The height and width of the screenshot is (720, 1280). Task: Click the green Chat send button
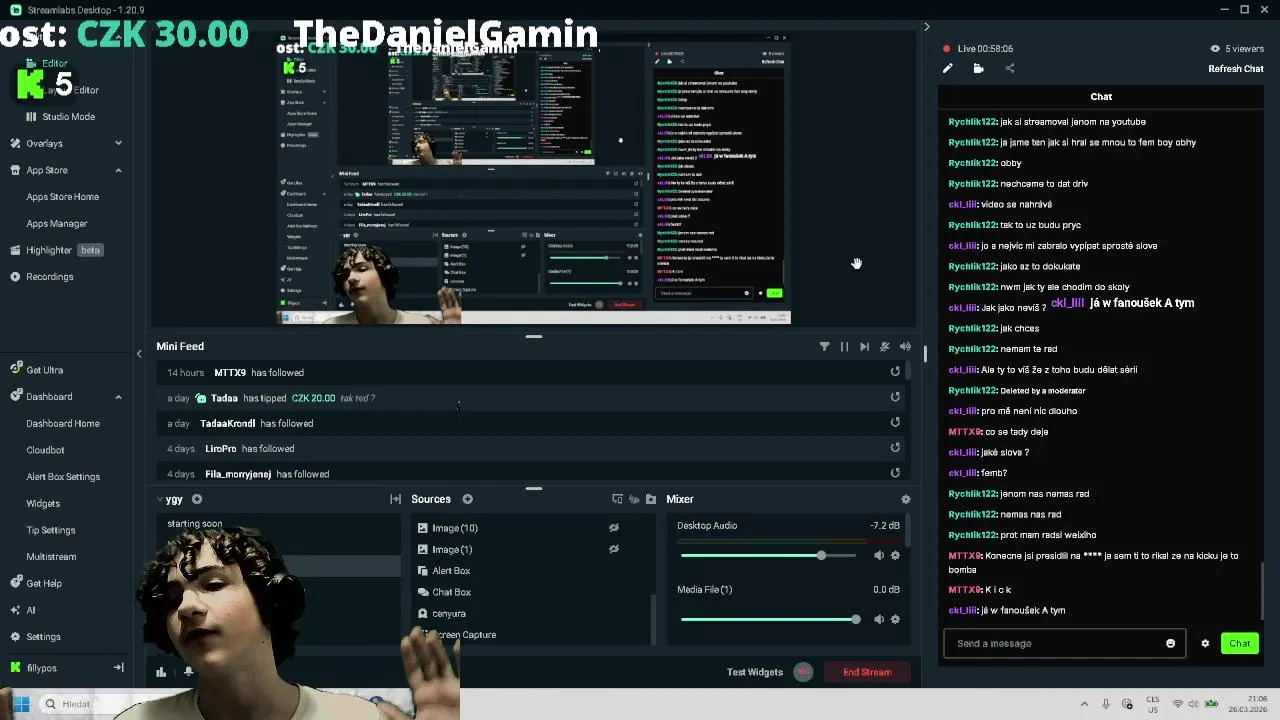[x=1239, y=643]
